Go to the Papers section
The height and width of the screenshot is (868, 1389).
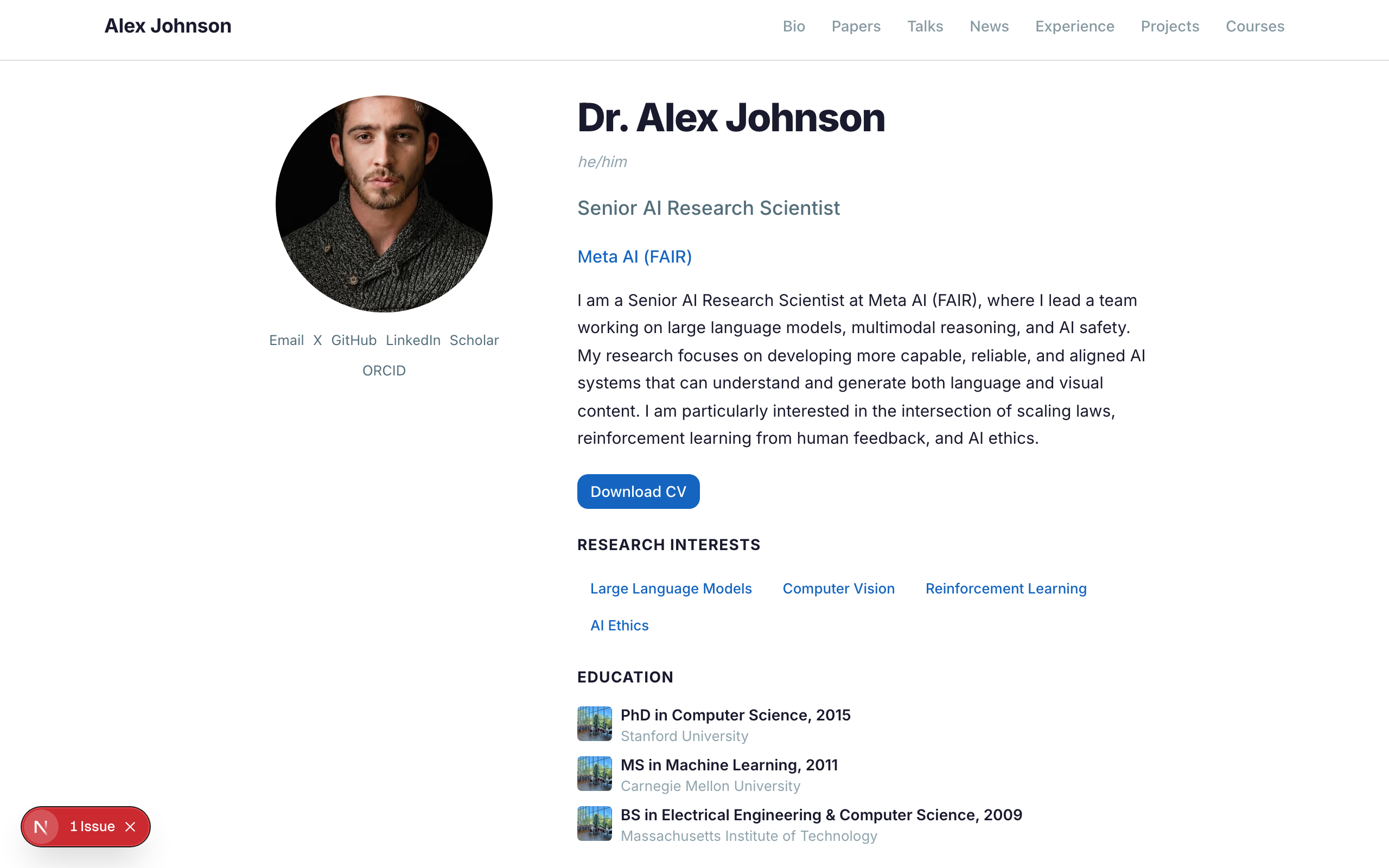click(856, 27)
